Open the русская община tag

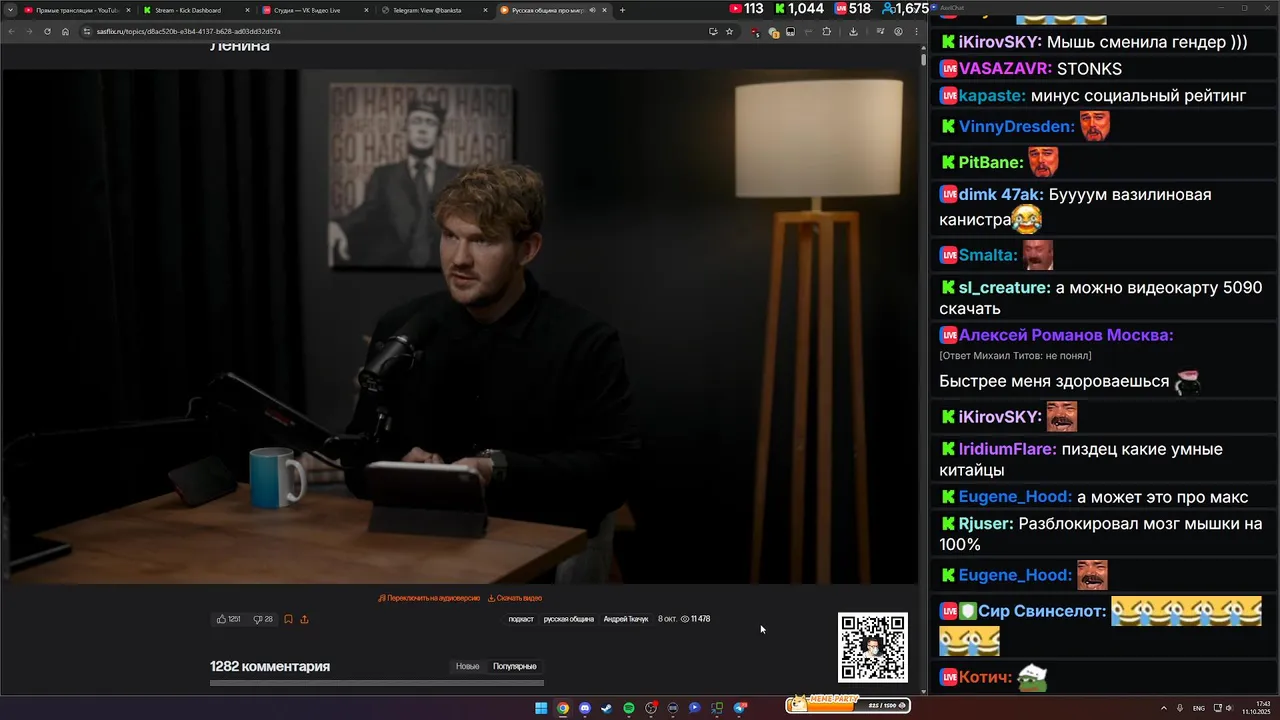[x=569, y=619]
